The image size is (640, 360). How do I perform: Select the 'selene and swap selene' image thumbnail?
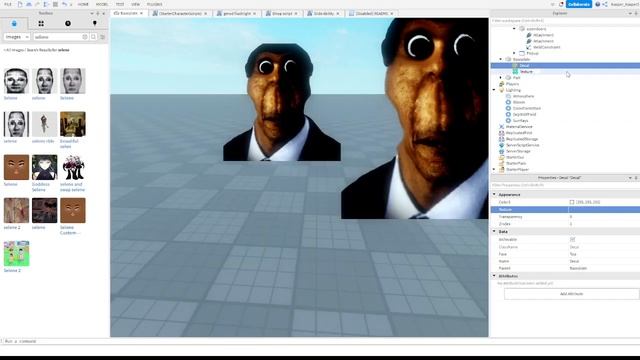73,167
